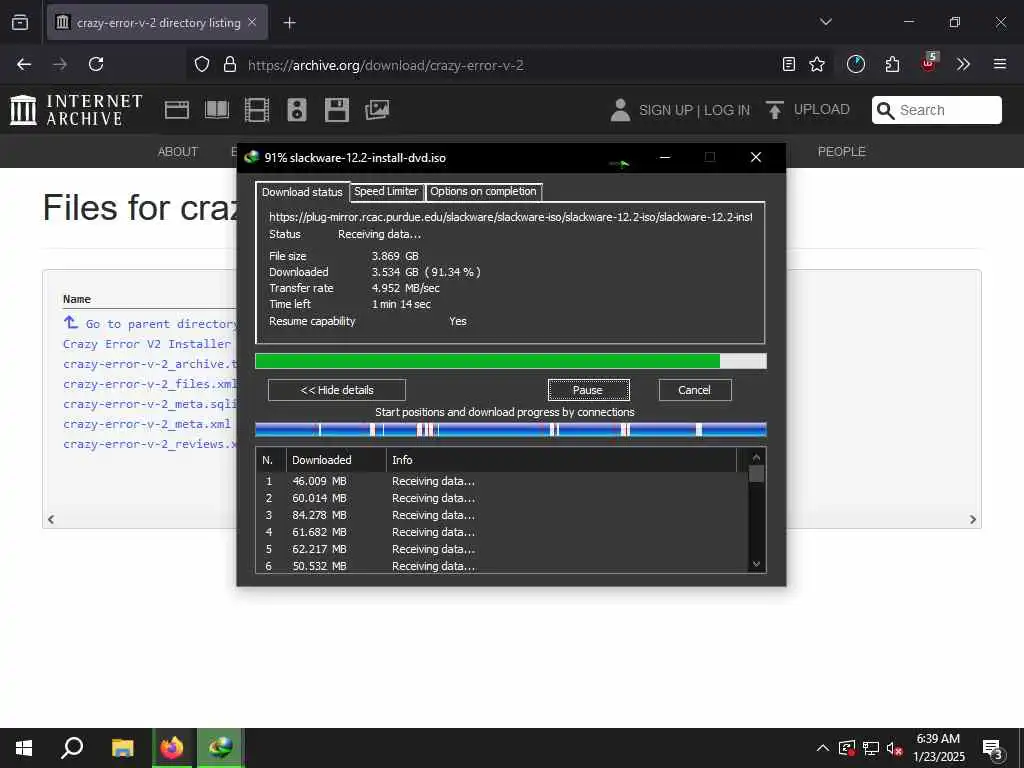Open the ABOUT menu item

178,152
